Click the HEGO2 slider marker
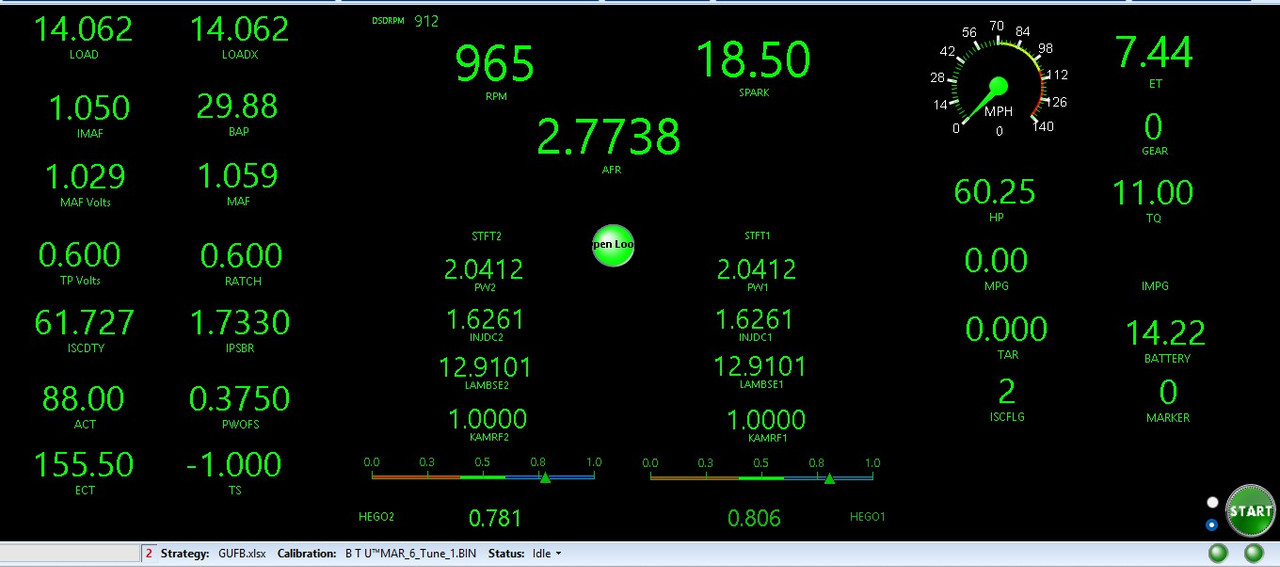The height and width of the screenshot is (567, 1280). coord(545,478)
